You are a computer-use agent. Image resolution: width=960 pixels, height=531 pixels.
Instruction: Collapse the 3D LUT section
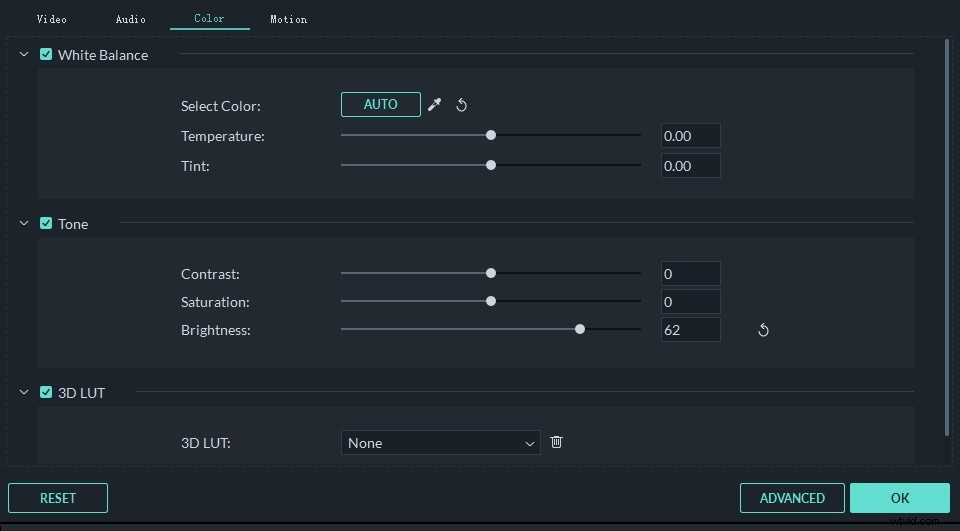(24, 393)
